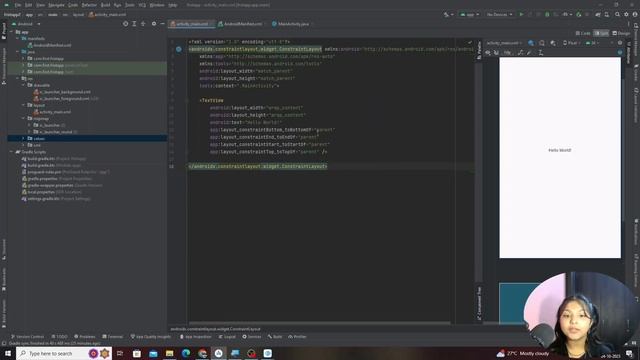Collapse the layout folder in tree
Image resolution: width=640 pixels, height=360 pixels.
pos(24,105)
